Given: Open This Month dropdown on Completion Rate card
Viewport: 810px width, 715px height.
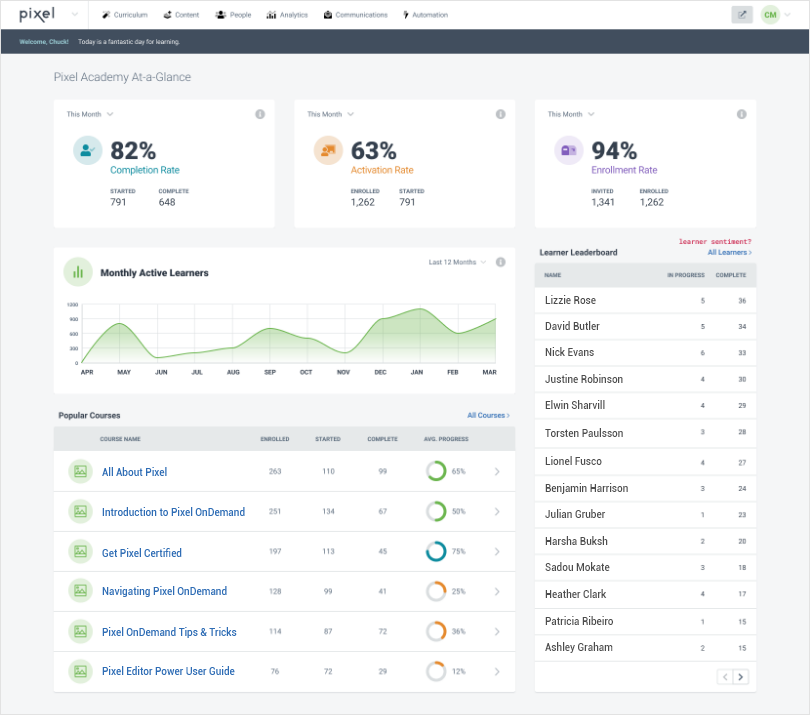Looking at the screenshot, I should pos(90,114).
